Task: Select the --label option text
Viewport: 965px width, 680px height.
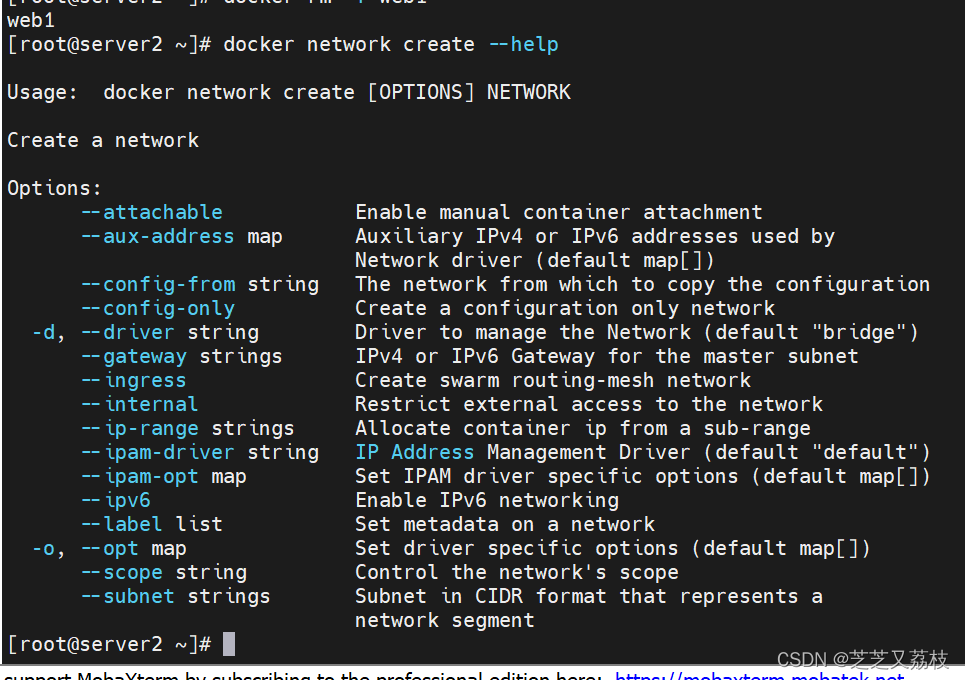Action: 121,524
